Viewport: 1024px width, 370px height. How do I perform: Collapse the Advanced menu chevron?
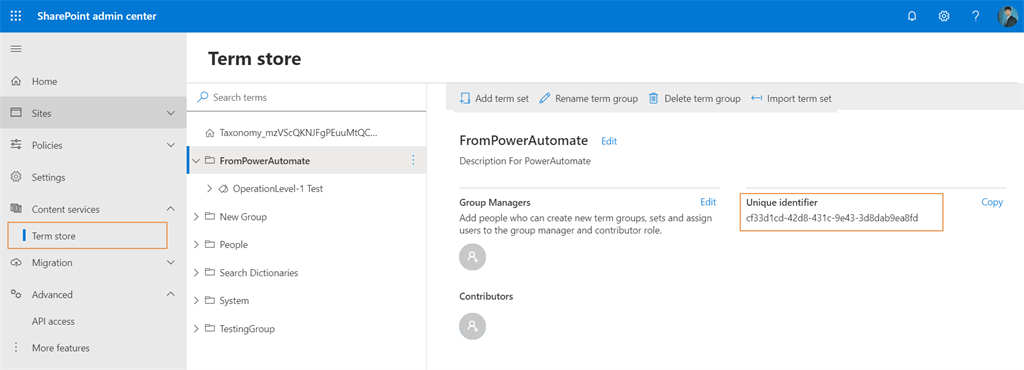tap(171, 294)
